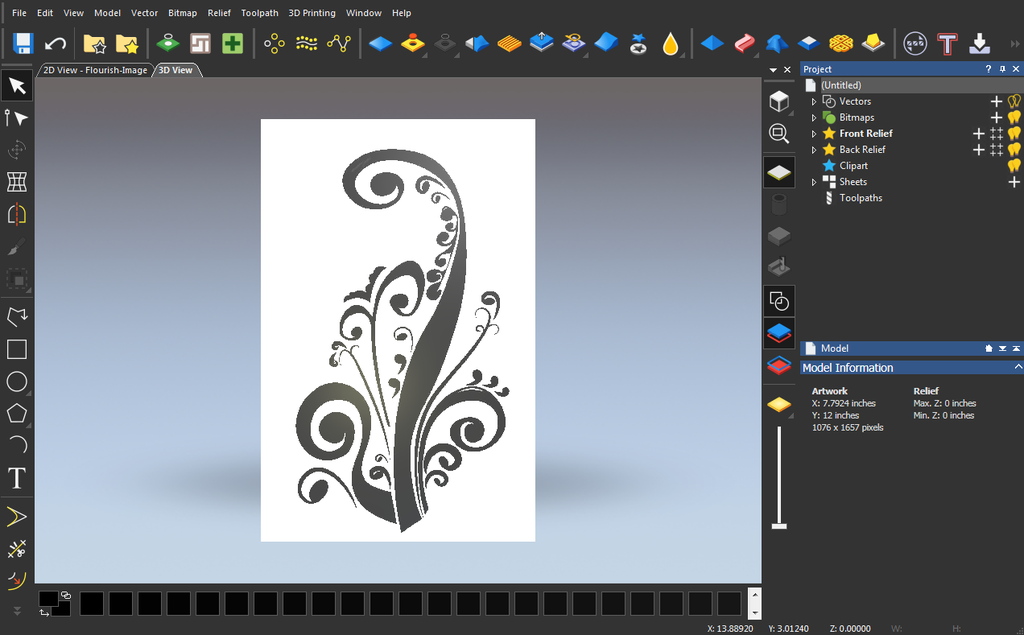Toggle the Front Relief visibility lightbulb
The image size is (1024, 635).
click(1013, 133)
